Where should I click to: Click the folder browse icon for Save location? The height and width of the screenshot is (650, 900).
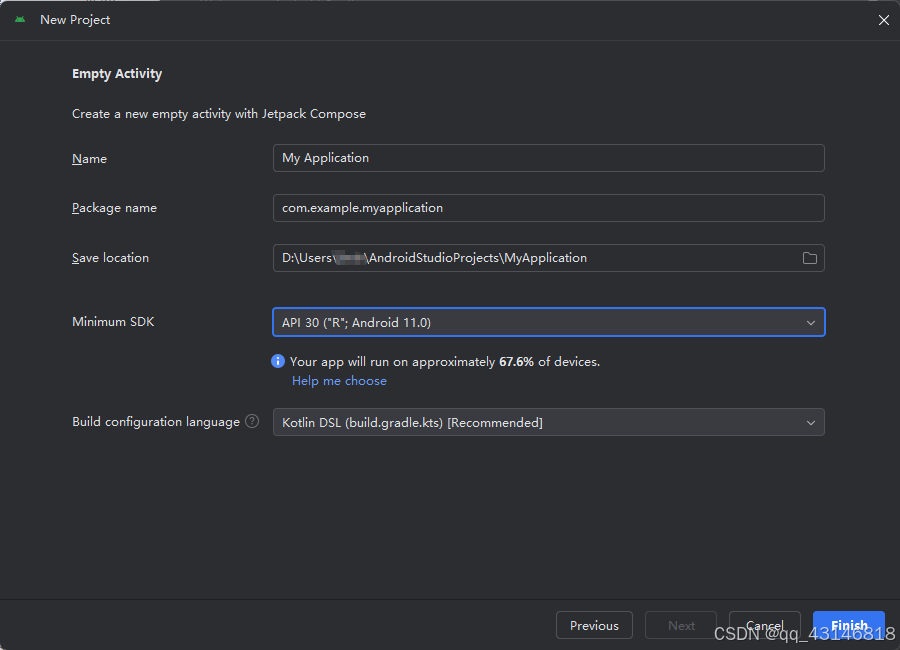pos(810,258)
